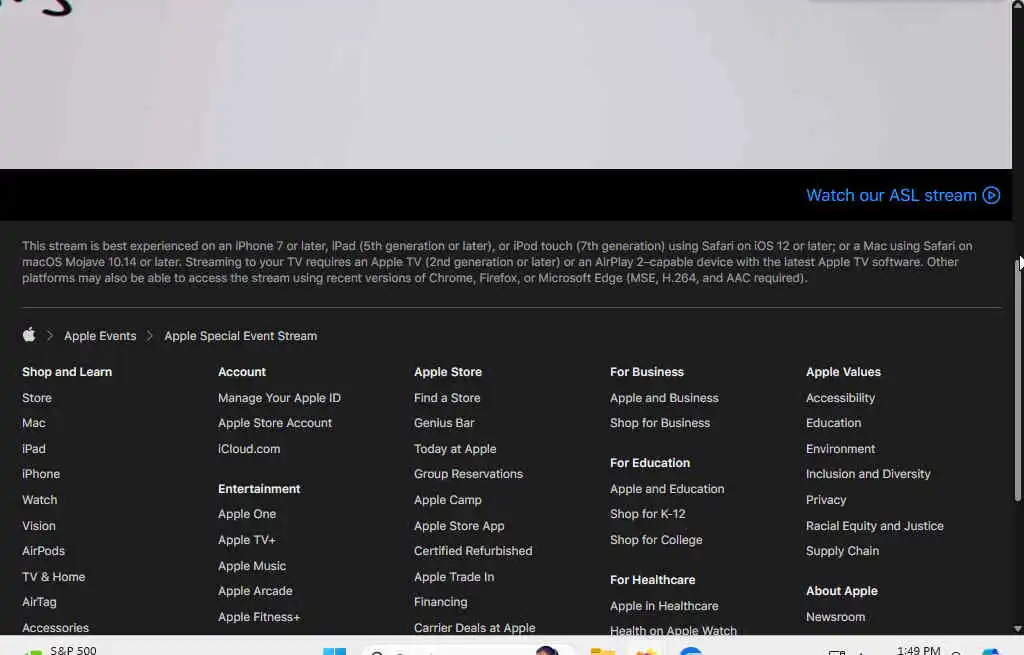
Task: Click Financing link
Action: click(440, 602)
